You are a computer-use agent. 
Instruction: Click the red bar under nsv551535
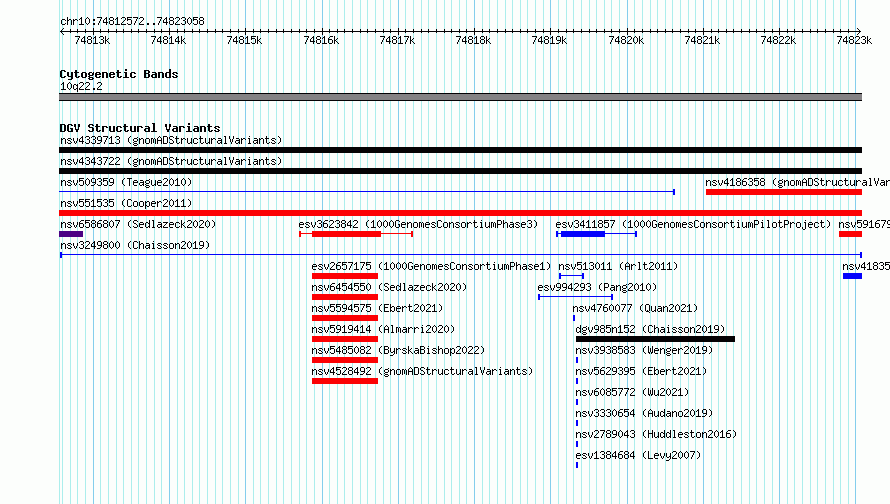[460, 213]
